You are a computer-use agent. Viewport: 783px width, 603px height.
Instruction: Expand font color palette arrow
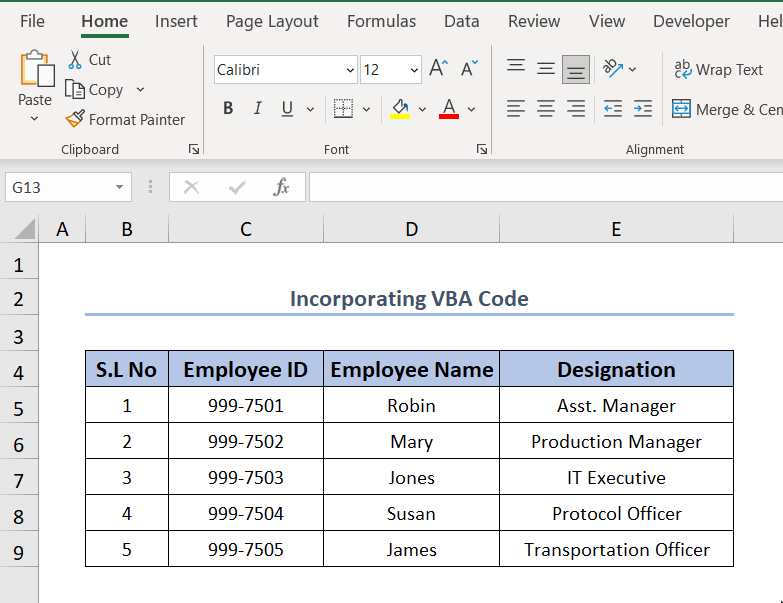tap(471, 109)
